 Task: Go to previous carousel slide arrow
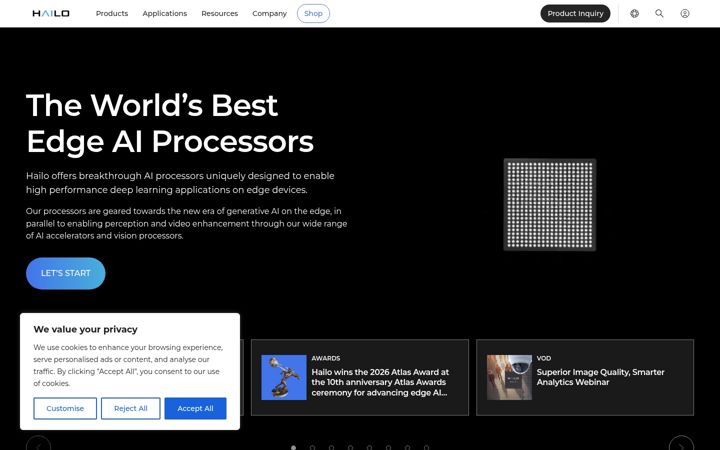tap(39, 445)
